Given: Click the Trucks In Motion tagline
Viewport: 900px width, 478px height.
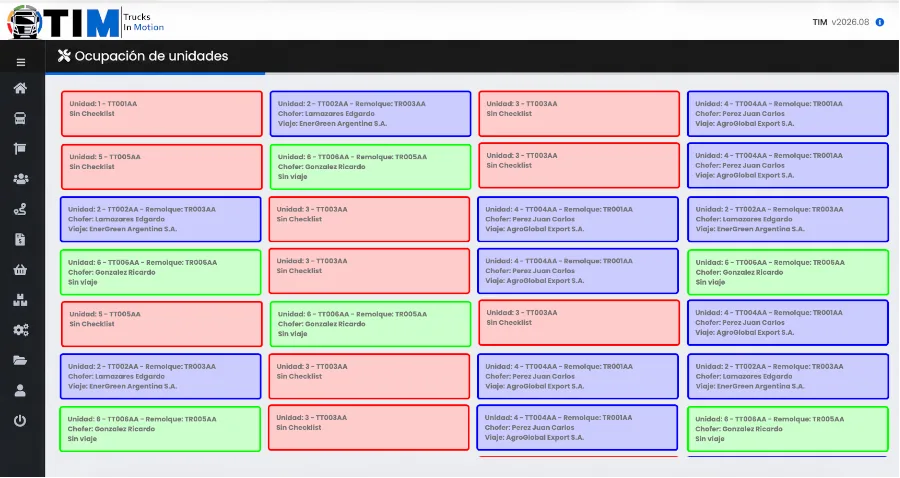Looking at the screenshot, I should 143,22.
